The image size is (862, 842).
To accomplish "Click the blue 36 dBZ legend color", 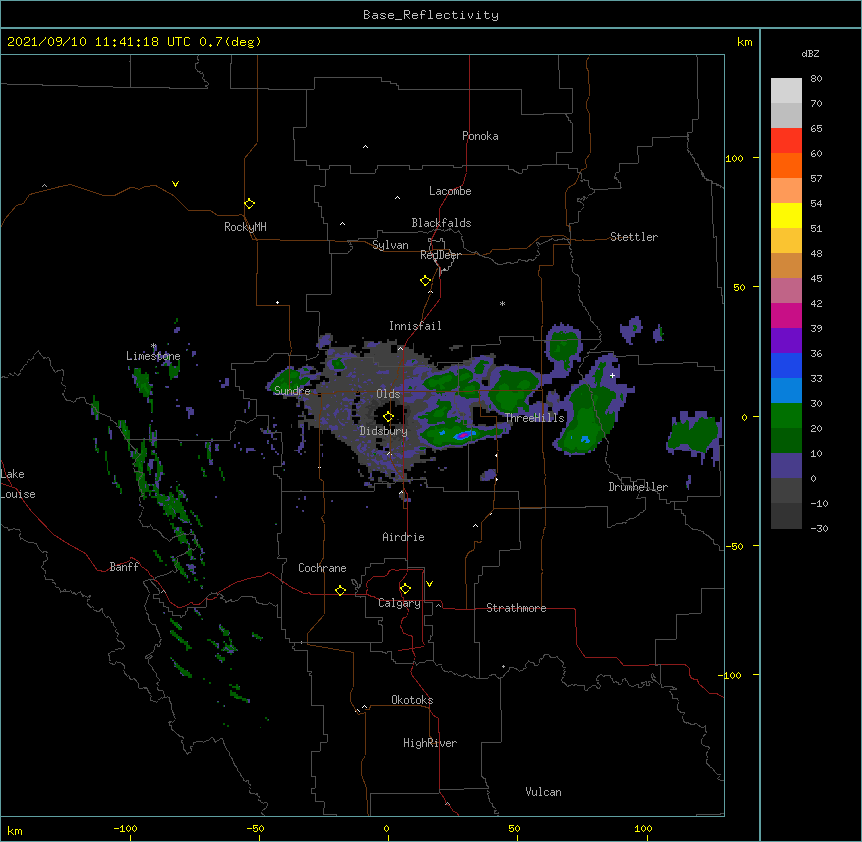I will coord(786,365).
